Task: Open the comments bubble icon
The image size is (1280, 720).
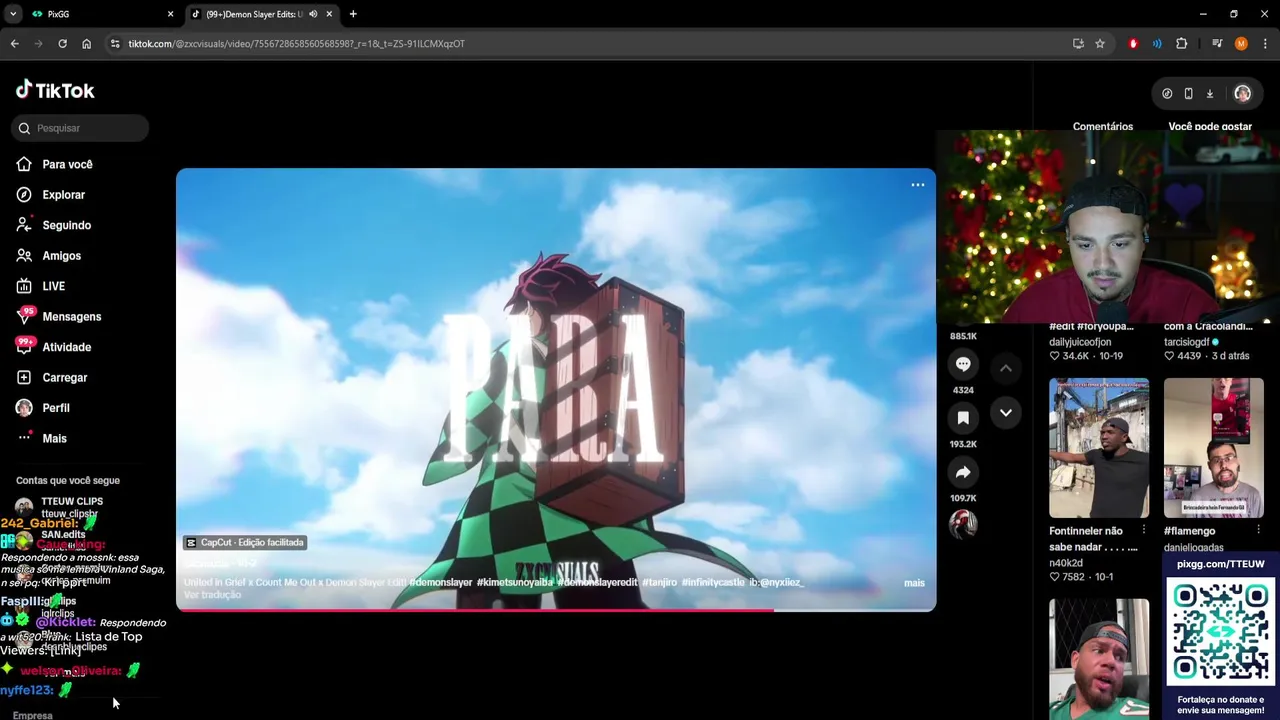Action: point(963,364)
